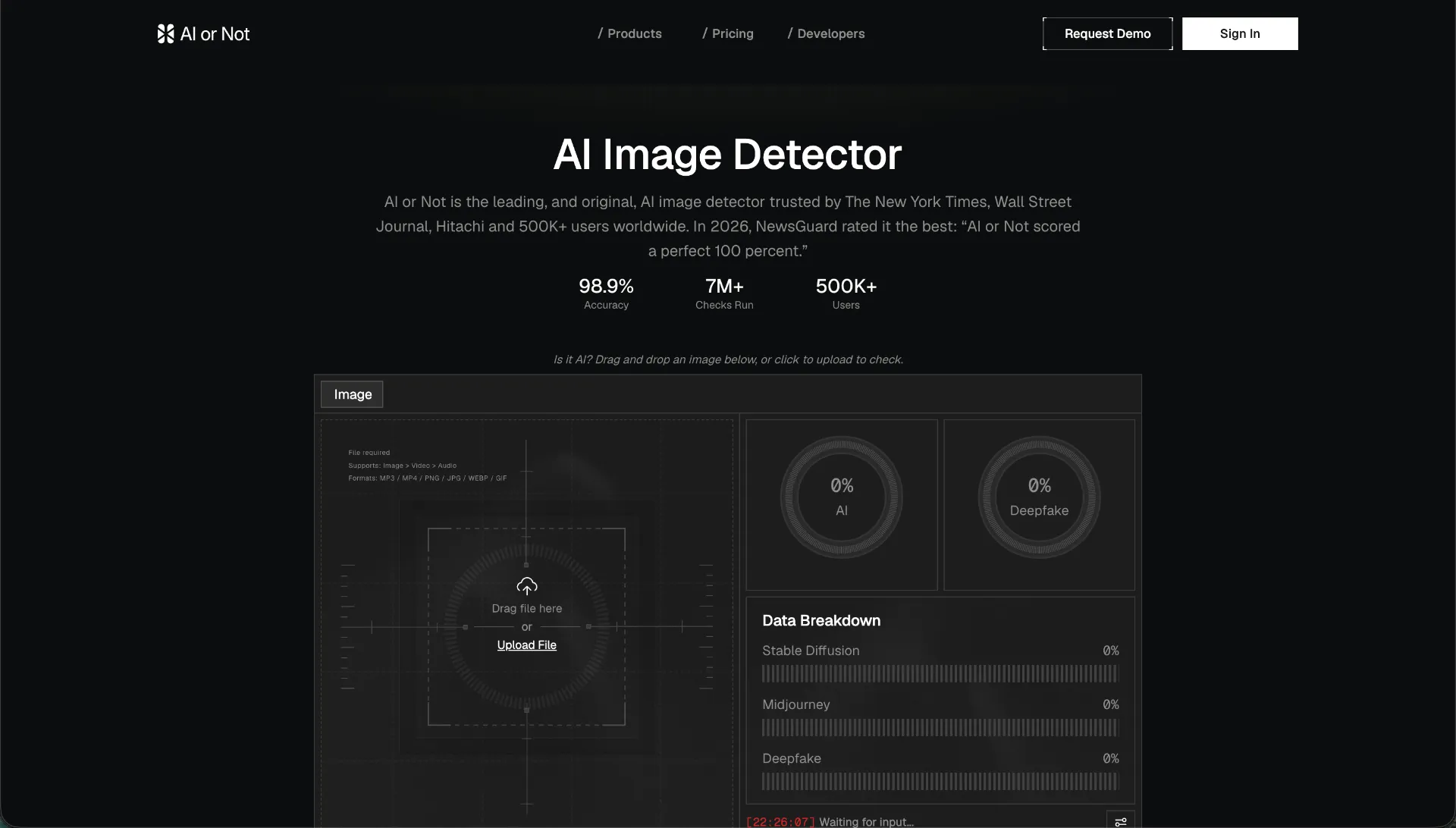Click the Midjourney label

pyautogui.click(x=796, y=704)
